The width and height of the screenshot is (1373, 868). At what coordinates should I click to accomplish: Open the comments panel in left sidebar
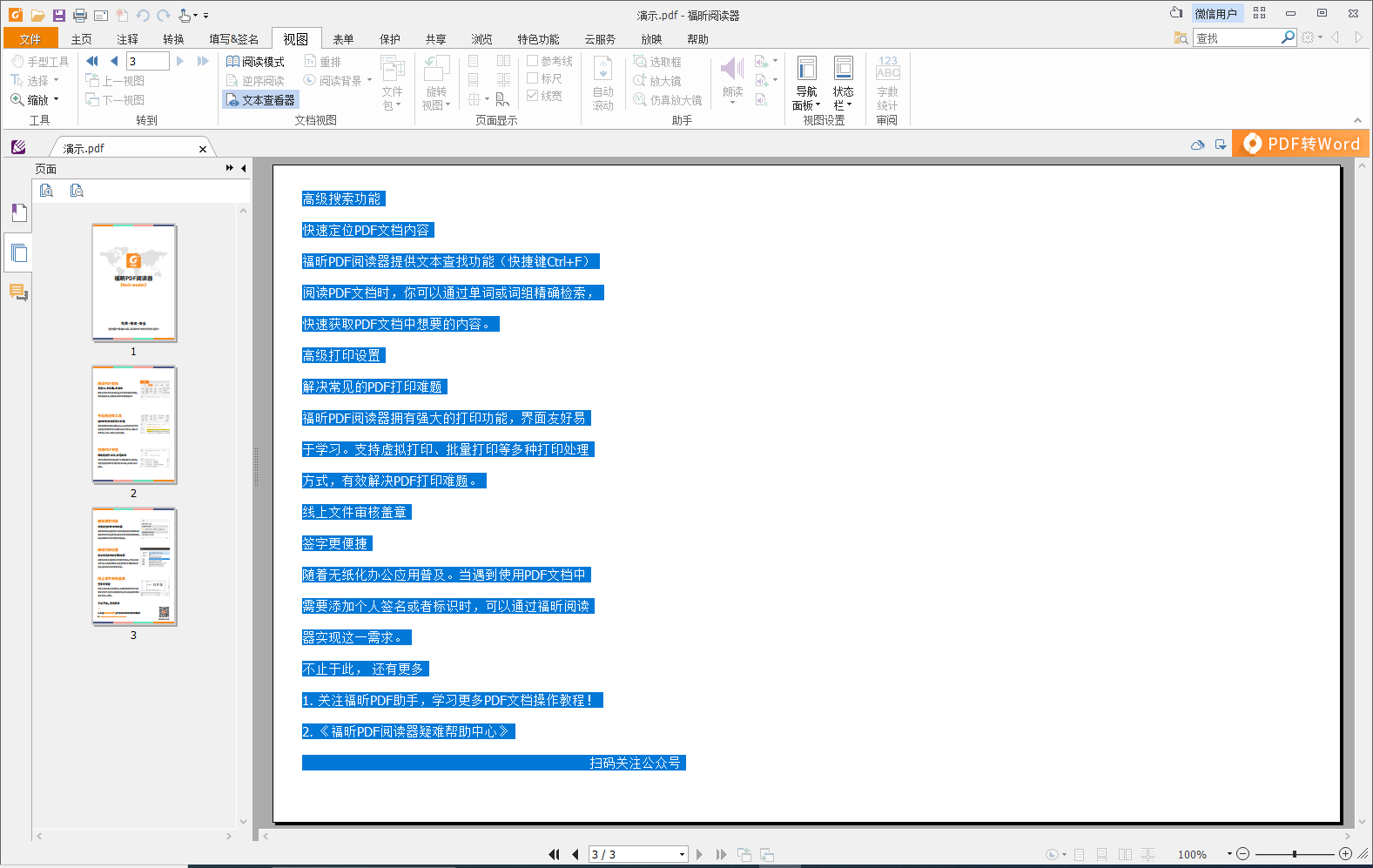(x=18, y=293)
